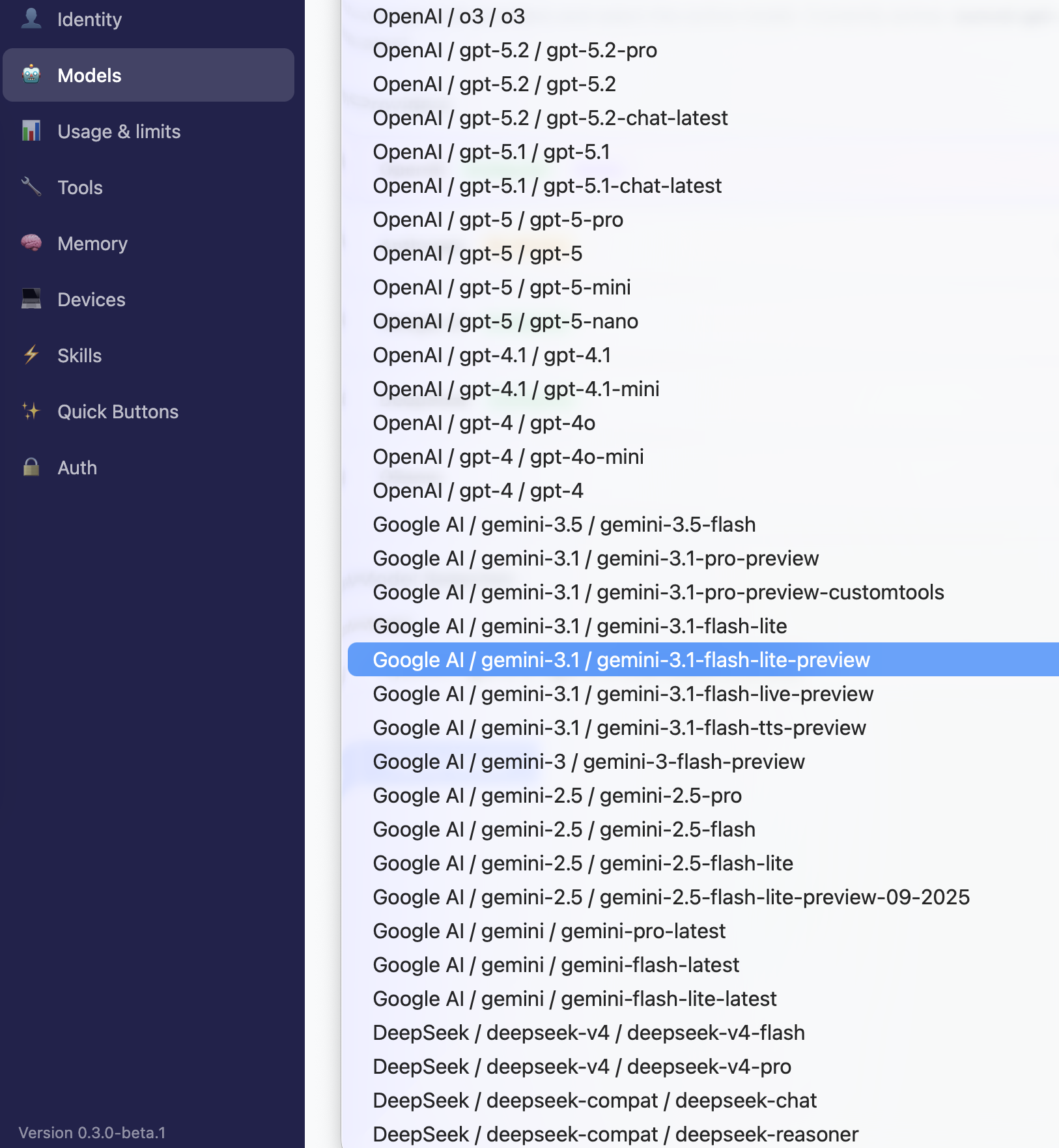Choose DeepSeek deepseek-chat model
The width and height of the screenshot is (1059, 1148).
(x=703, y=1100)
